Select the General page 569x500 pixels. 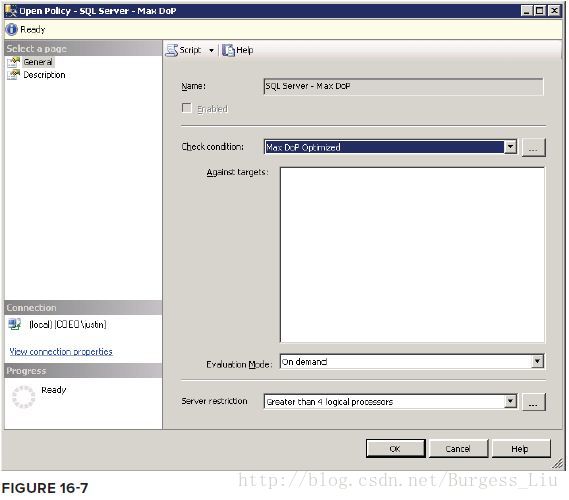pyautogui.click(x=38, y=62)
